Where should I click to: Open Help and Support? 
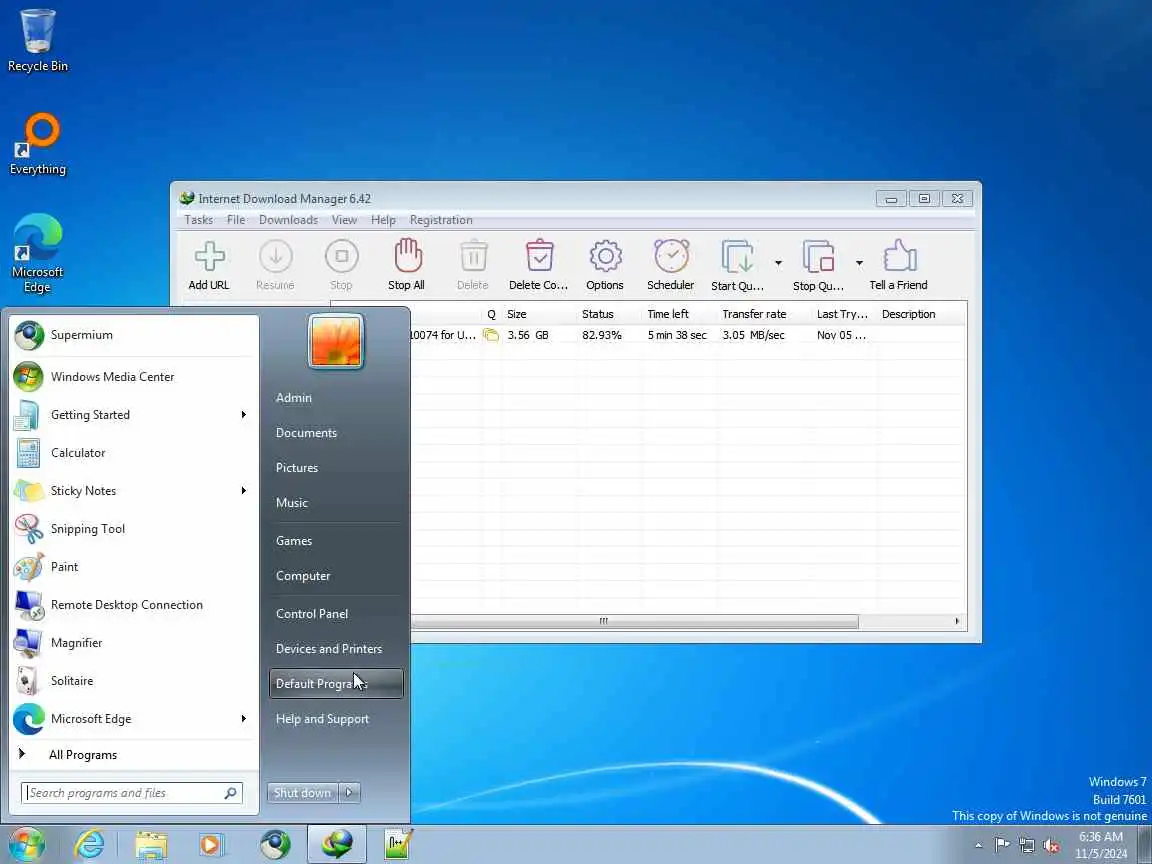[336, 719]
